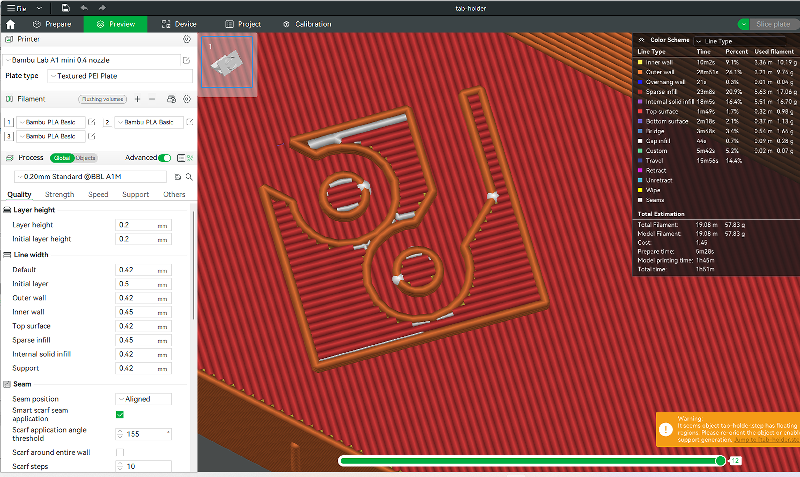Image resolution: width=800 pixels, height=477 pixels.
Task: Switch to the Preview tab
Action: 115,24
